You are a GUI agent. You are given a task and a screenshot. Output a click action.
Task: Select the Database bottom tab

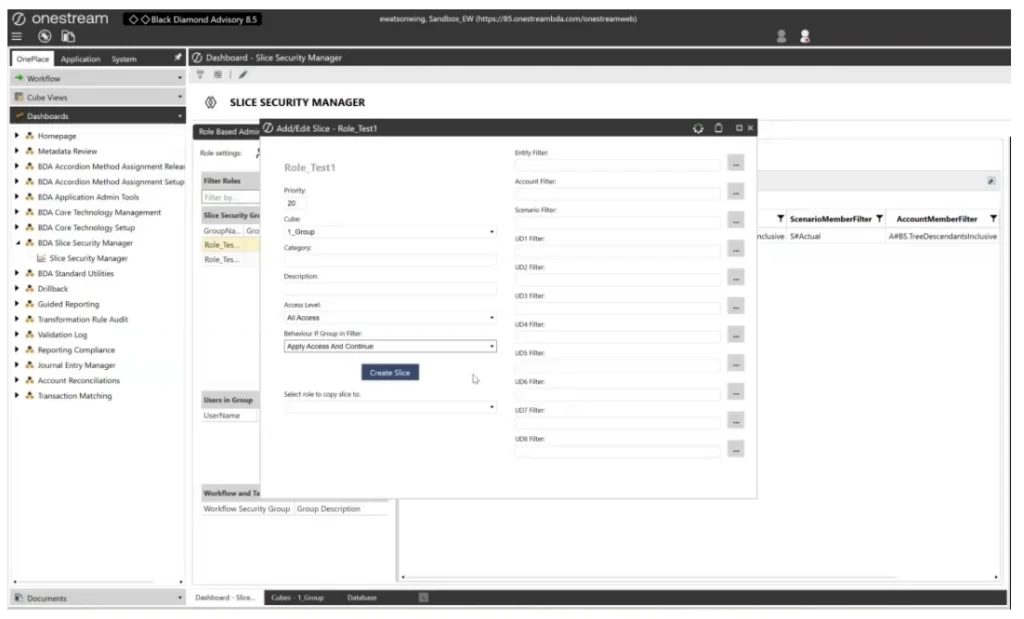coord(362,597)
